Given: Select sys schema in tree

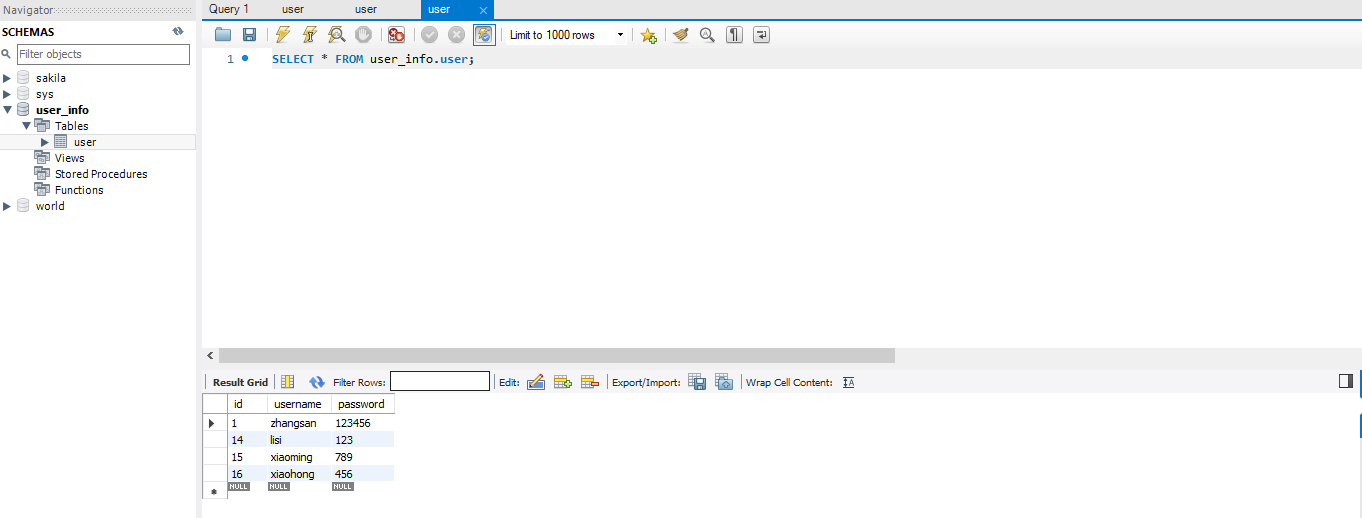Looking at the screenshot, I should click(x=45, y=94).
